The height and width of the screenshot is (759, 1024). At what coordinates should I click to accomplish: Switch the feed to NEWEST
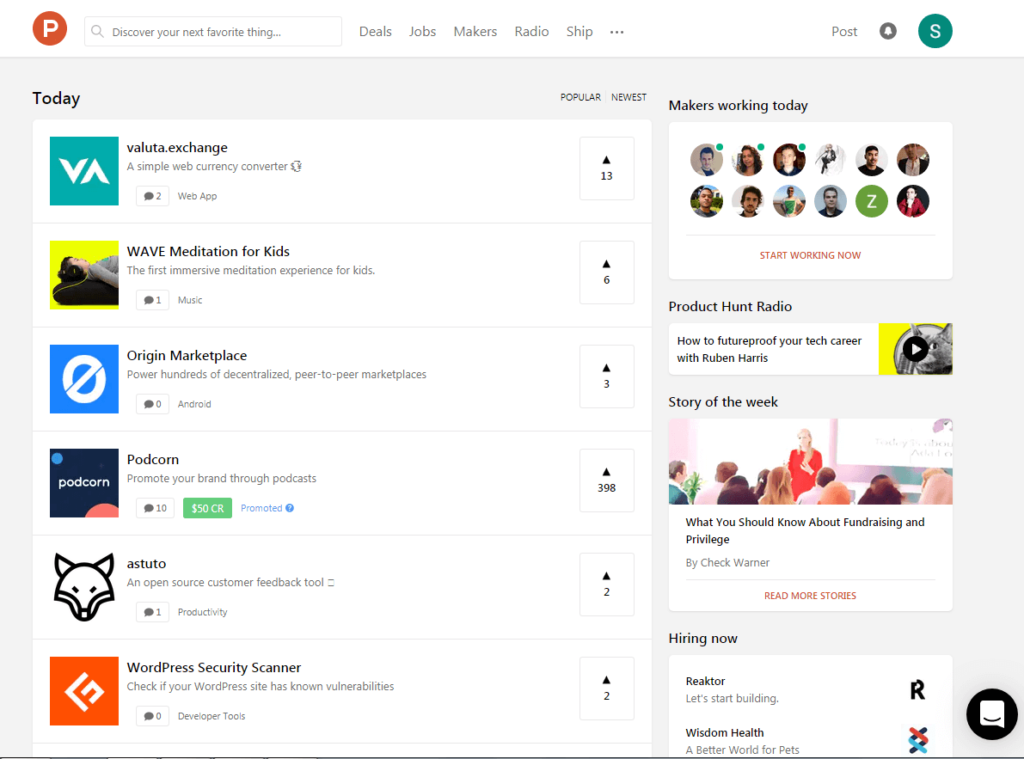coord(628,97)
